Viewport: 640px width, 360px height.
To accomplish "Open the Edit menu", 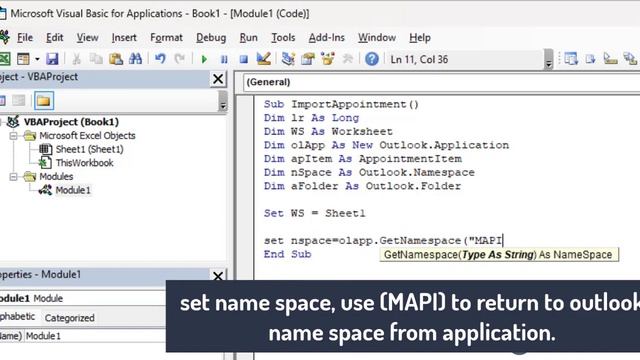I will pos(55,38).
